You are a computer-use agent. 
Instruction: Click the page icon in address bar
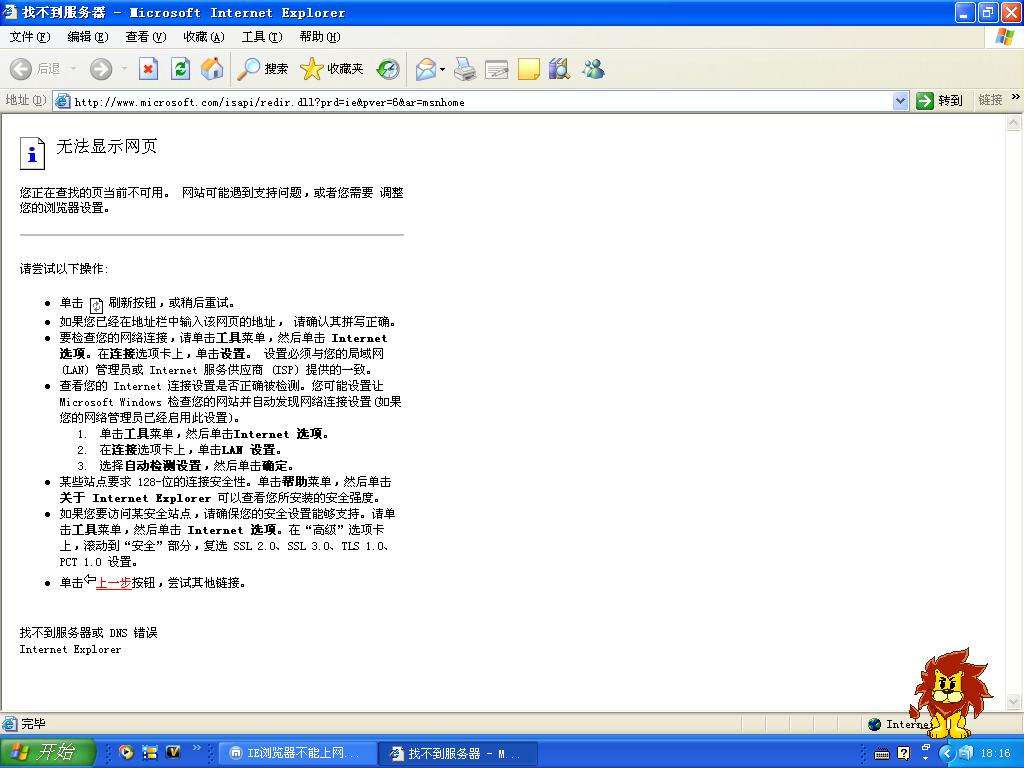coord(63,101)
